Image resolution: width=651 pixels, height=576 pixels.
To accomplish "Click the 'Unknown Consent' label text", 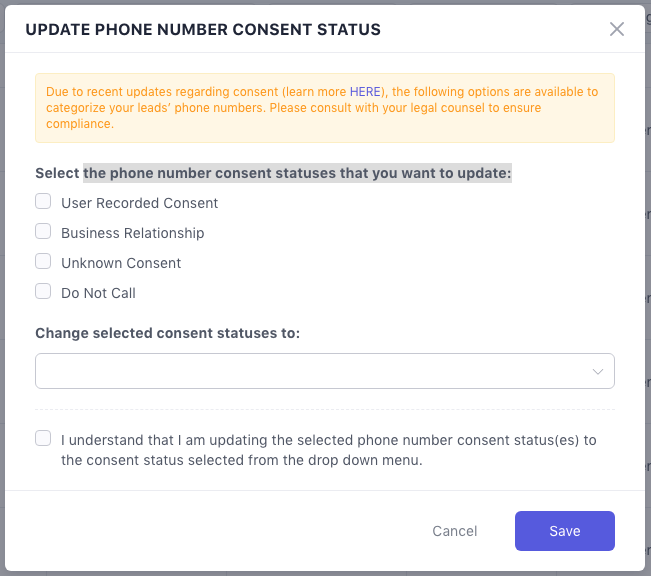I will point(121,263).
